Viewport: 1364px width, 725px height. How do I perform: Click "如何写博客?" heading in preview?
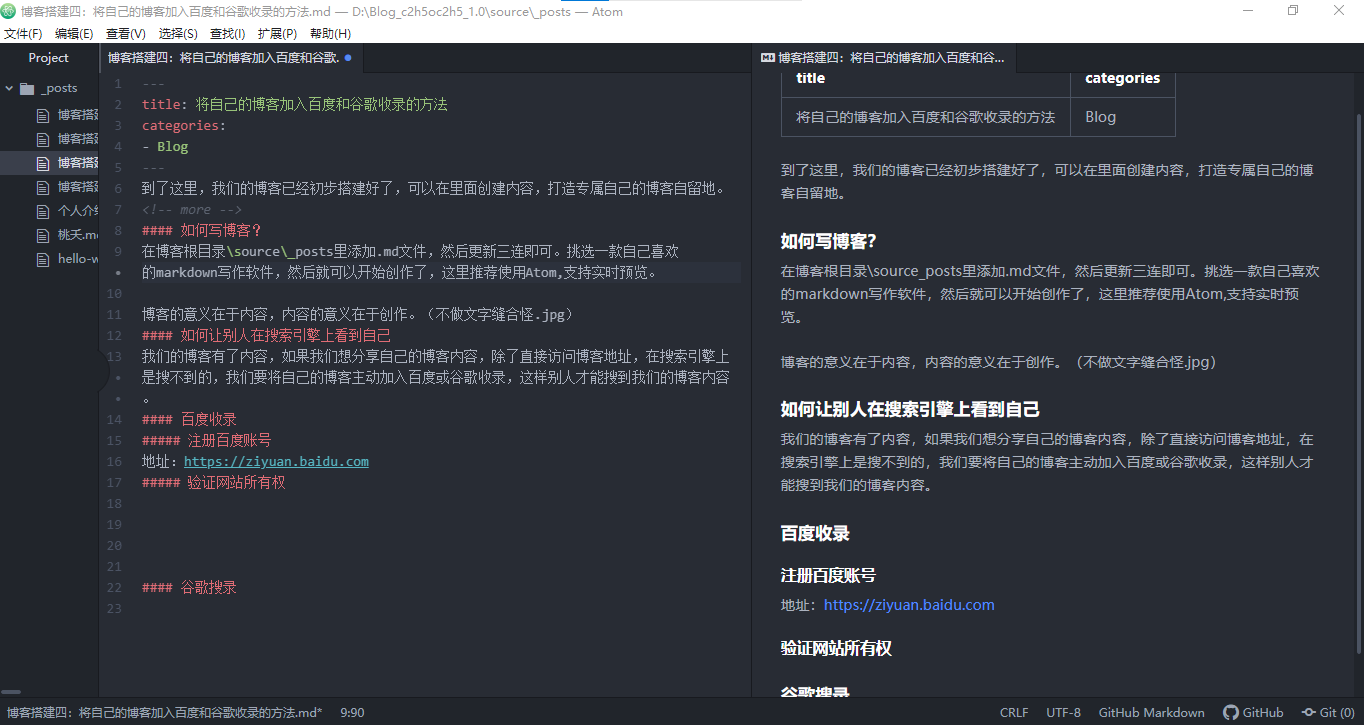829,242
